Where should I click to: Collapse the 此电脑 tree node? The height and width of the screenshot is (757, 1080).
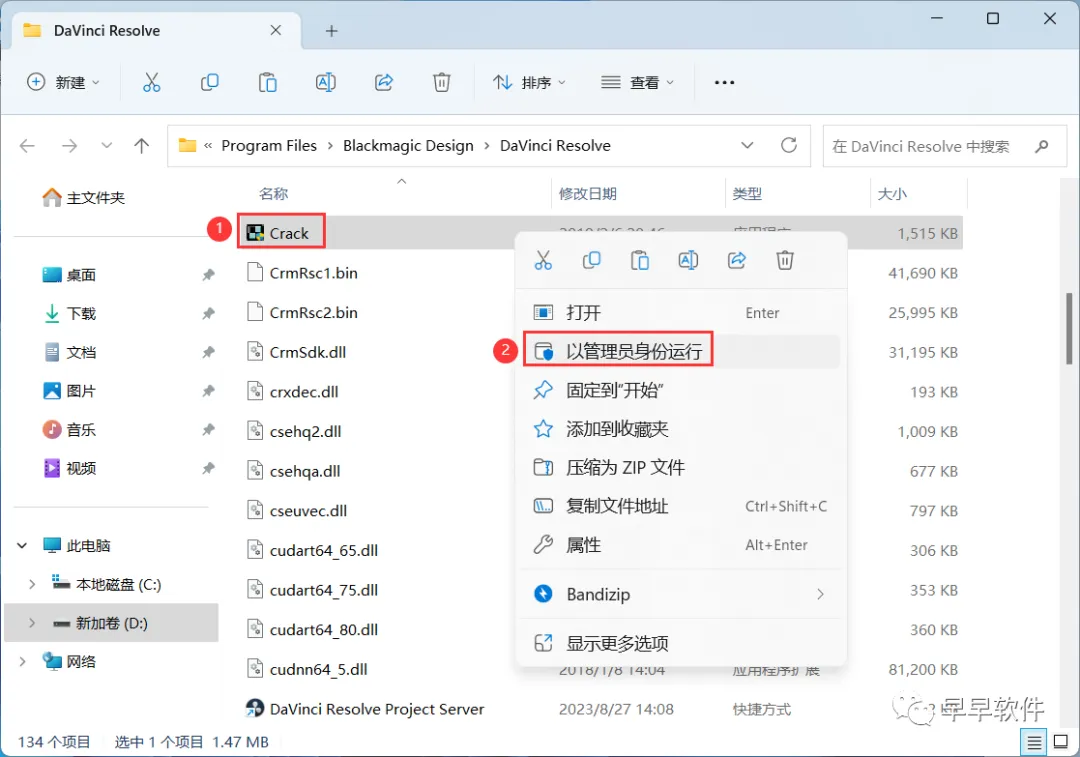pyautogui.click(x=22, y=546)
